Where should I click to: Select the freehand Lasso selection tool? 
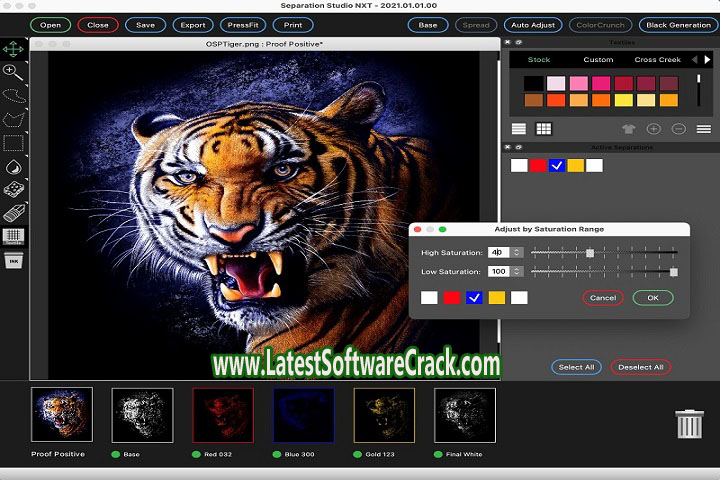coord(14,96)
